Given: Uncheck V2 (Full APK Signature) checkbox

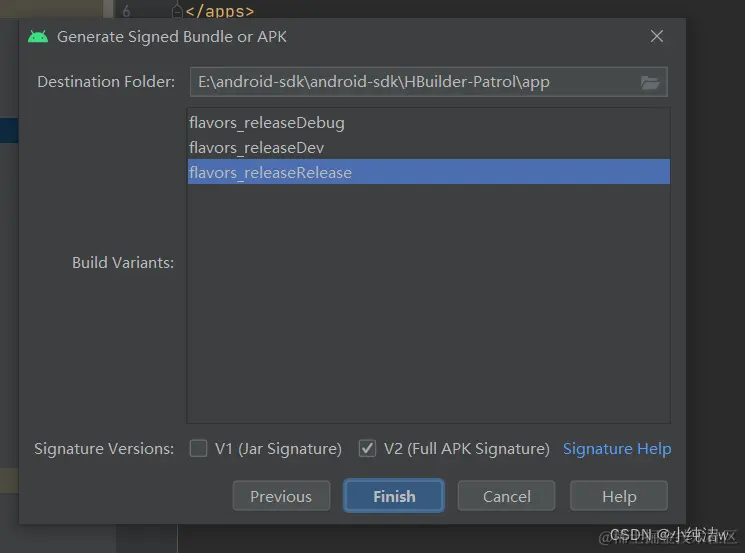Looking at the screenshot, I should click(367, 448).
